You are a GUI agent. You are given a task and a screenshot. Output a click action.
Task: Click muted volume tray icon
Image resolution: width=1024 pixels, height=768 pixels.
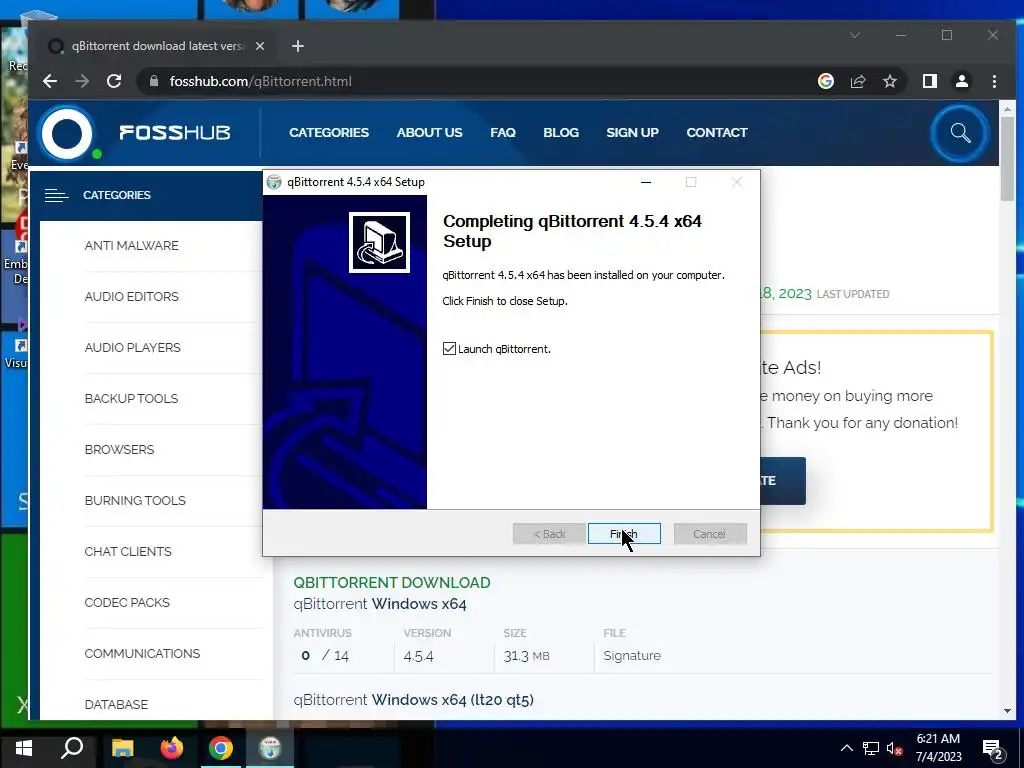tap(894, 748)
